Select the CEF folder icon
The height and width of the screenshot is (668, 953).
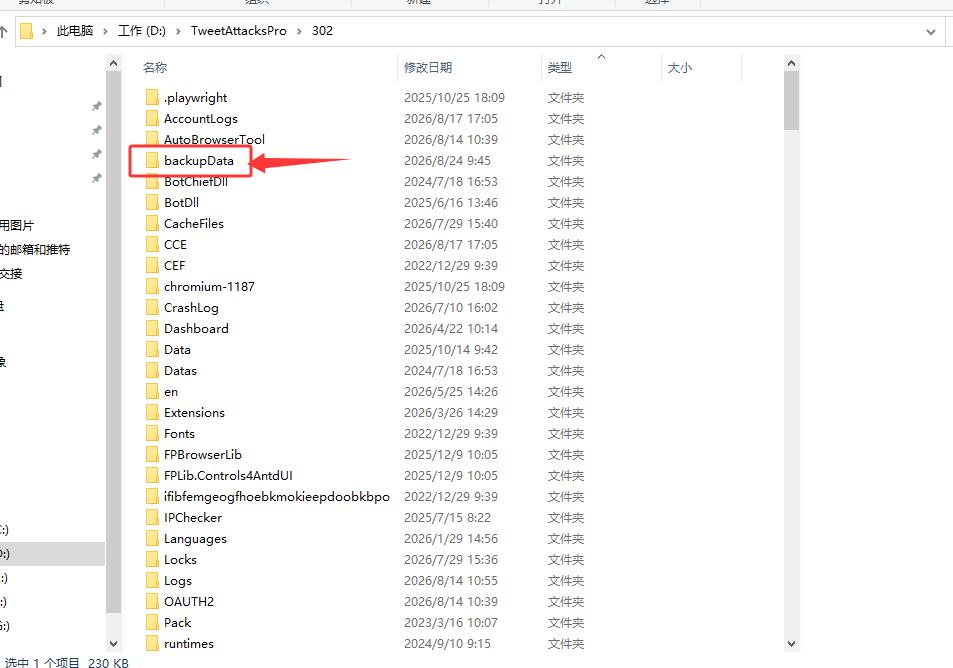[152, 266]
